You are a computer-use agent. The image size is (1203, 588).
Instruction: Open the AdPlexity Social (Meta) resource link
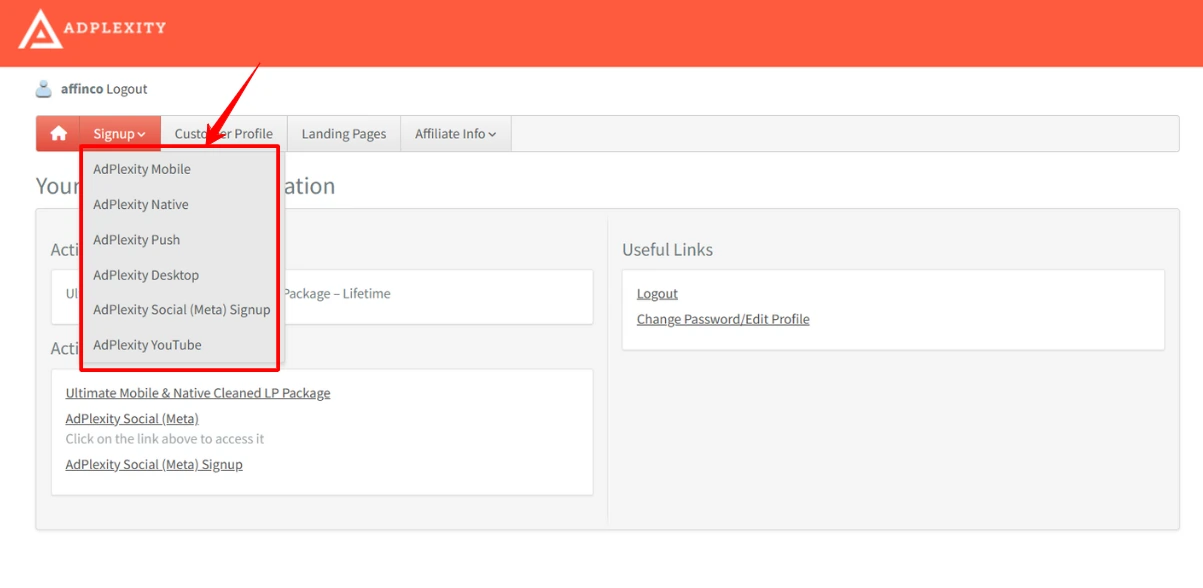pos(132,419)
